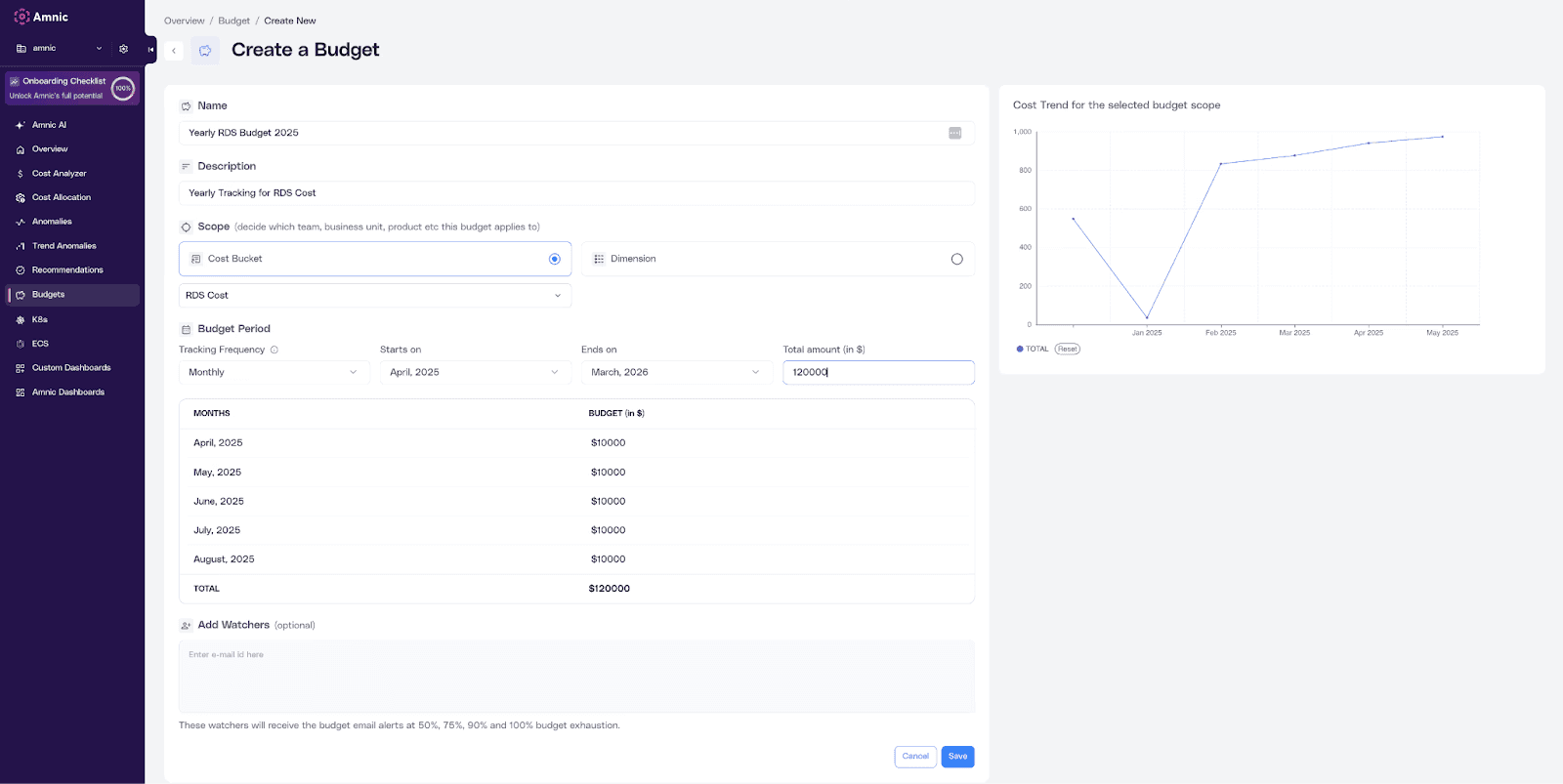The width and height of the screenshot is (1563, 784).
Task: Click the Cost Analyzer dollar icon
Action: coord(21,174)
